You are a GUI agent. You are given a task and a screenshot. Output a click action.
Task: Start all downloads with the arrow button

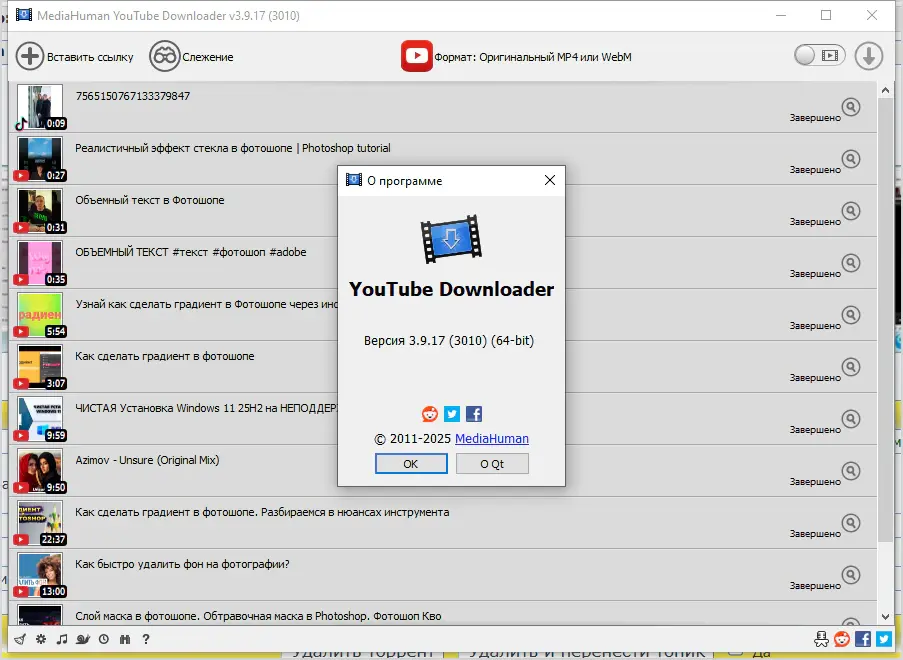868,56
